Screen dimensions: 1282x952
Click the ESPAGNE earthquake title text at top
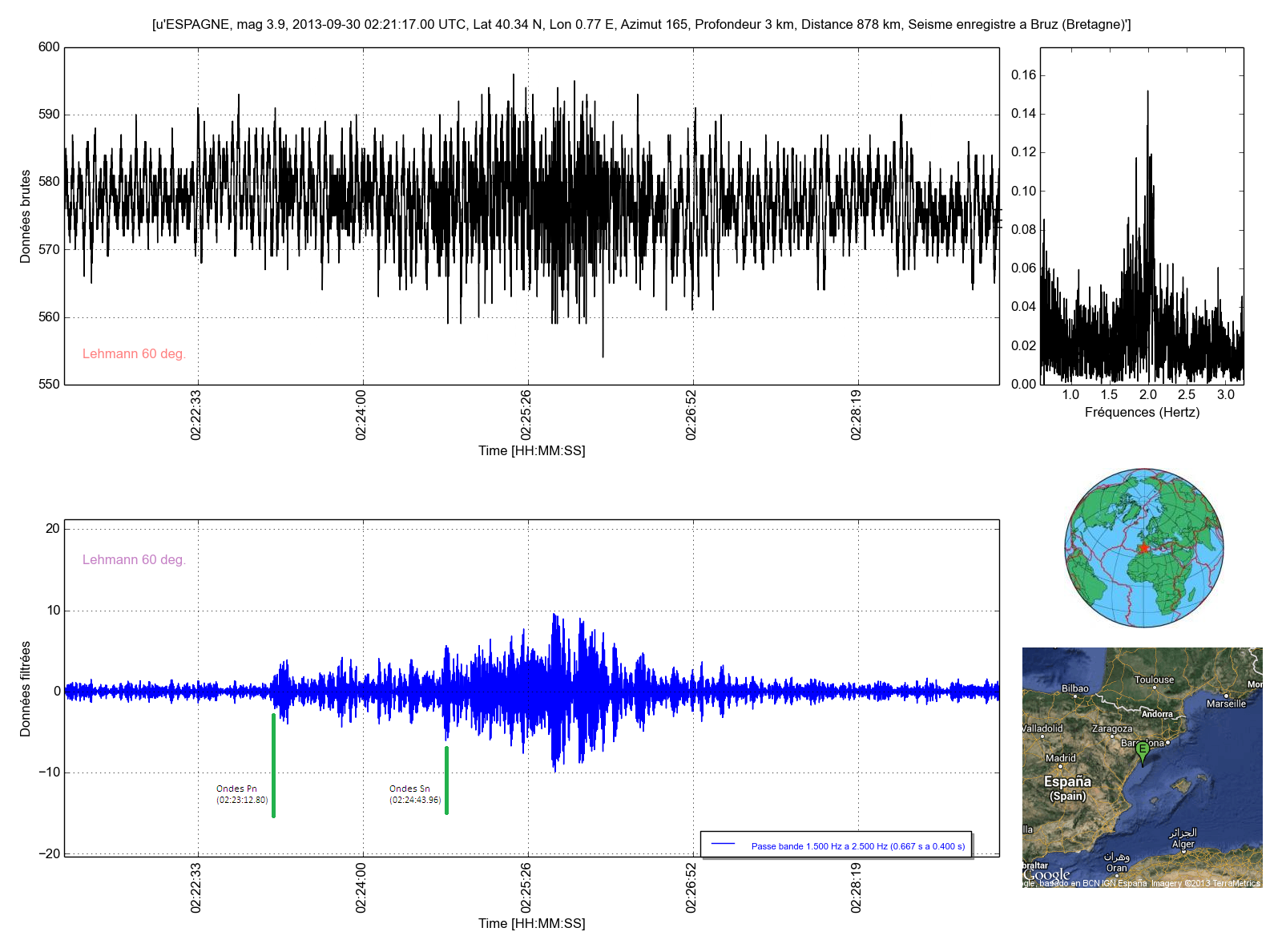click(x=641, y=25)
